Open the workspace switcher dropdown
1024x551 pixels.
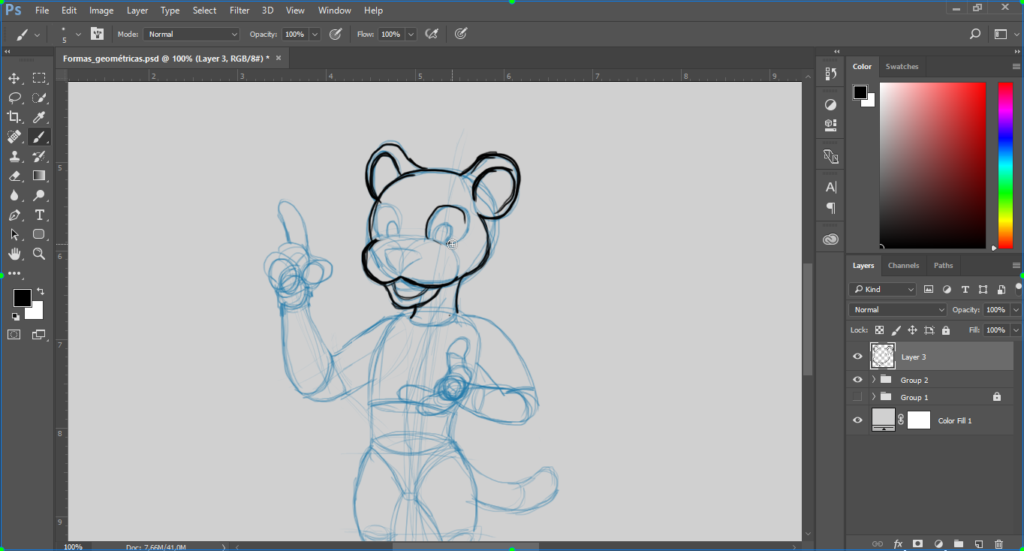[x=1004, y=34]
